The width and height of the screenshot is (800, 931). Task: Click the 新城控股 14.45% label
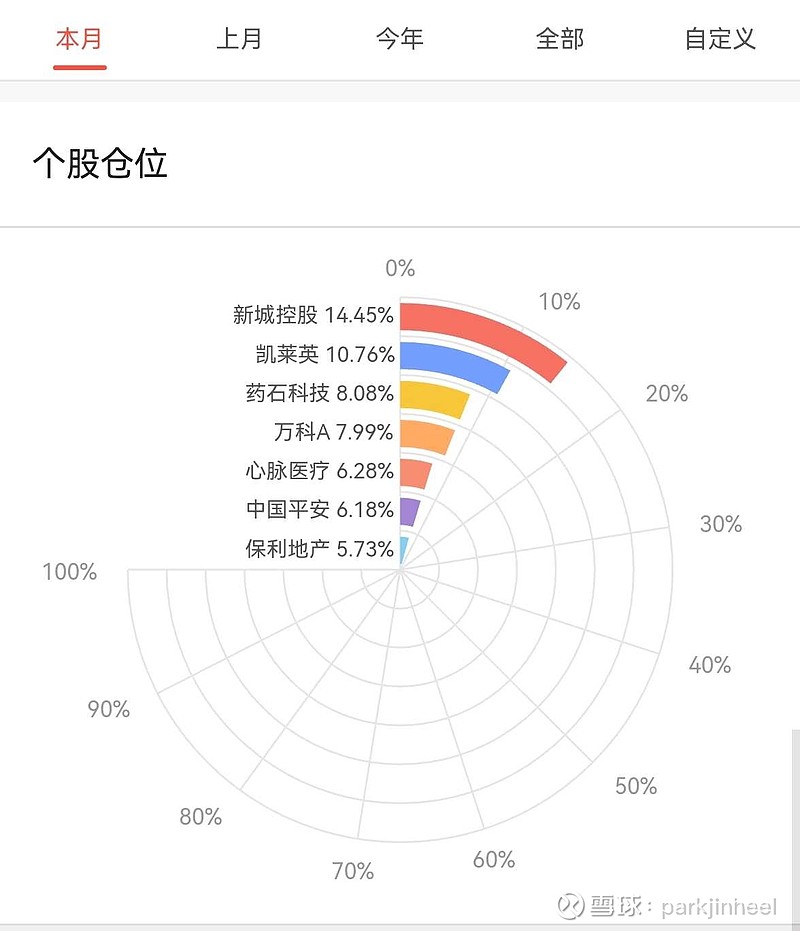(x=313, y=316)
